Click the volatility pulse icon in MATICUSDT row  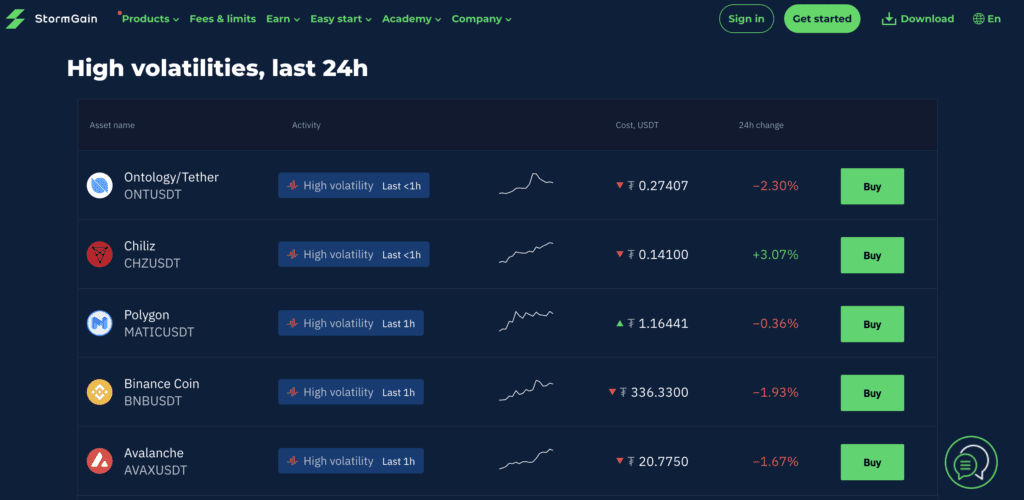pyautogui.click(x=293, y=324)
